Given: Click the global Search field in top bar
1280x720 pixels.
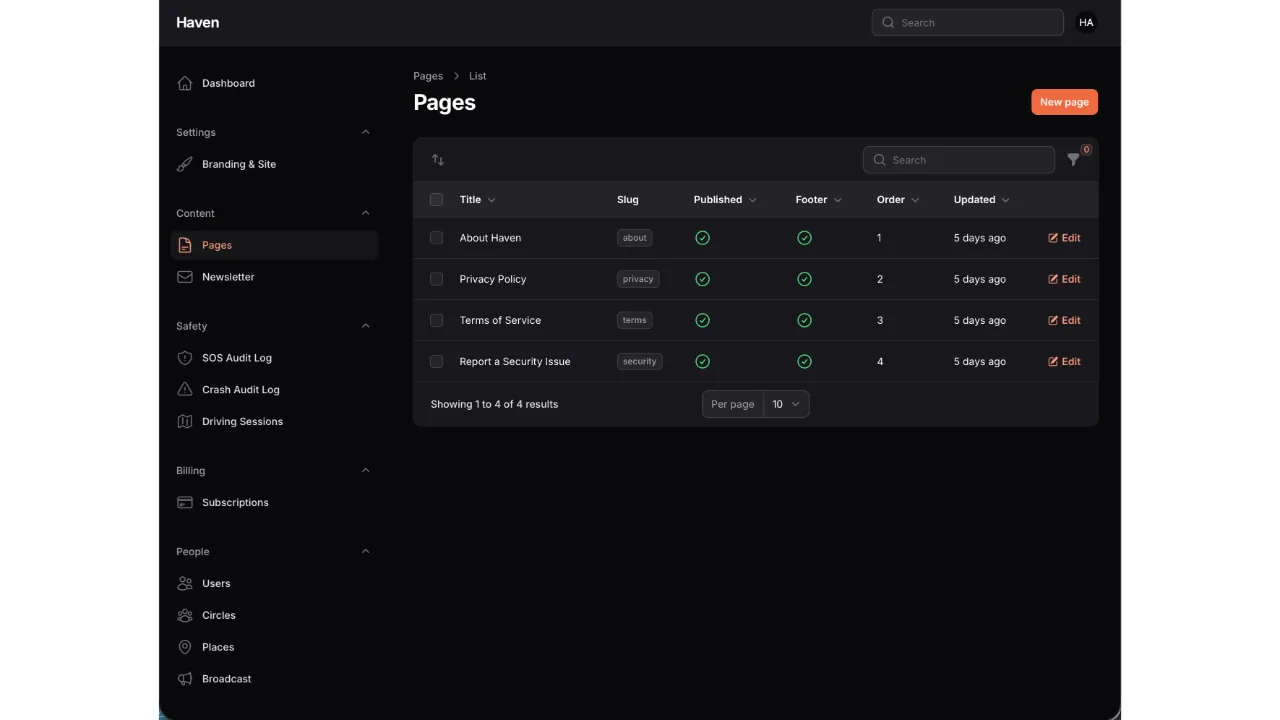Looking at the screenshot, I should [x=967, y=22].
